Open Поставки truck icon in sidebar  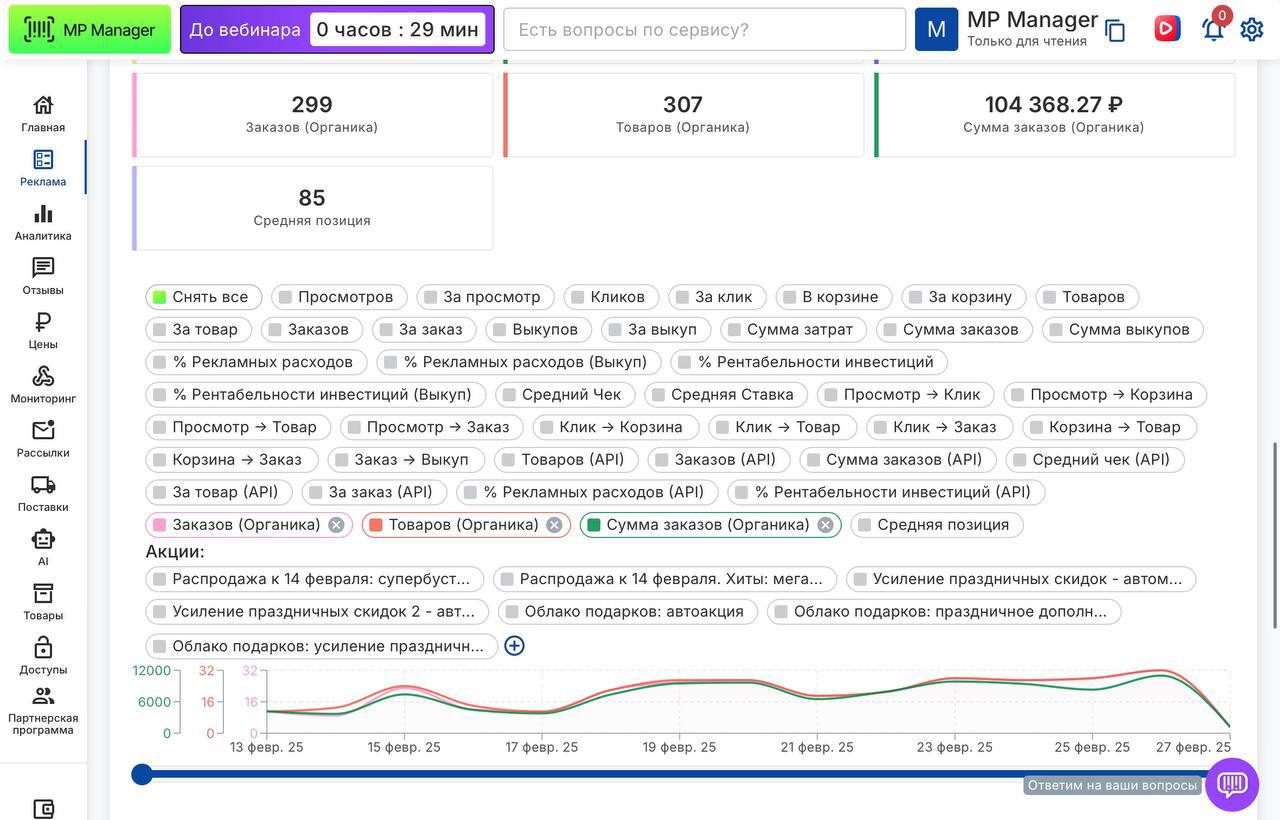(43, 493)
